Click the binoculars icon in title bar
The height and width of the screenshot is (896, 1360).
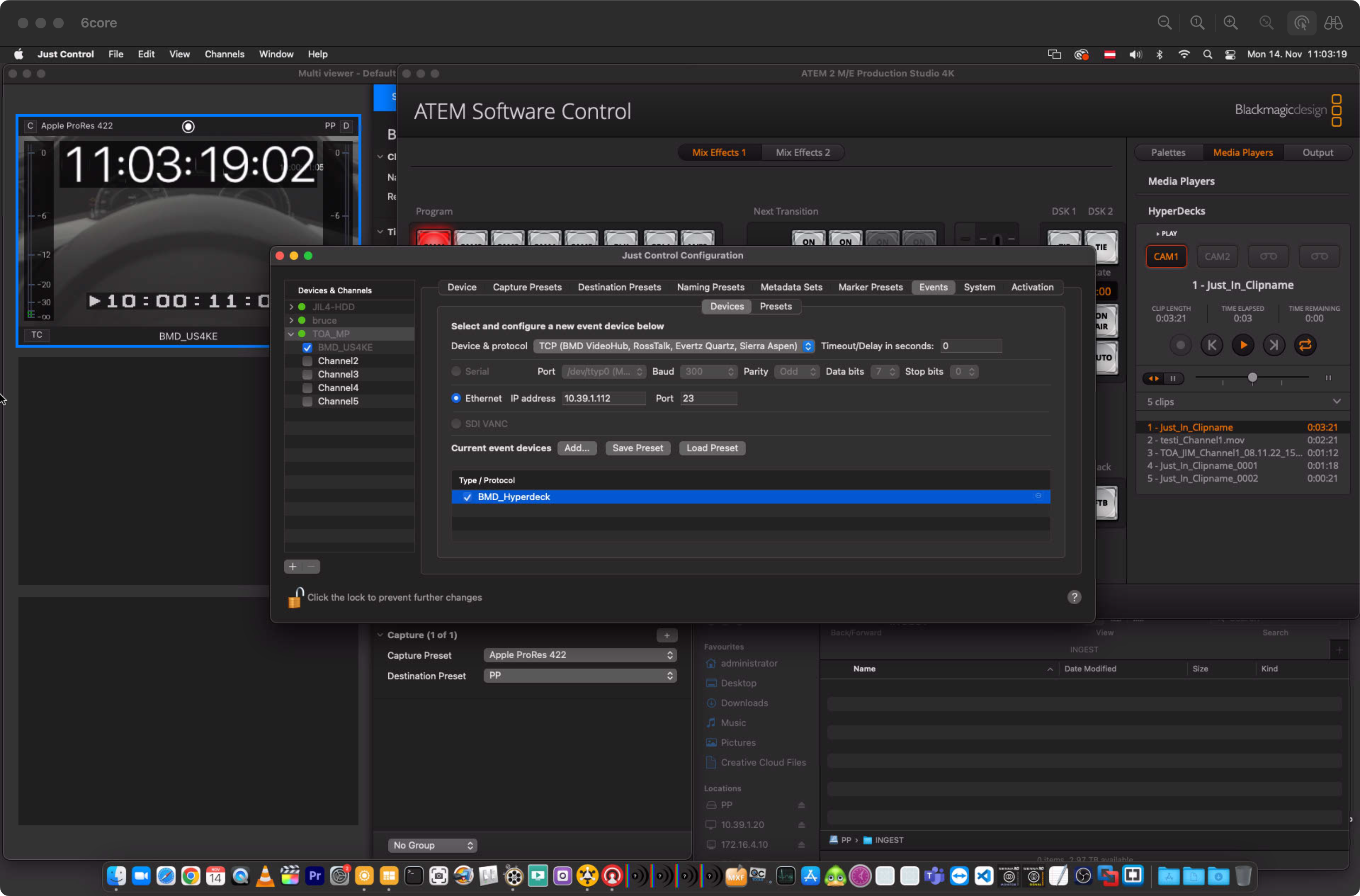coord(1333,22)
